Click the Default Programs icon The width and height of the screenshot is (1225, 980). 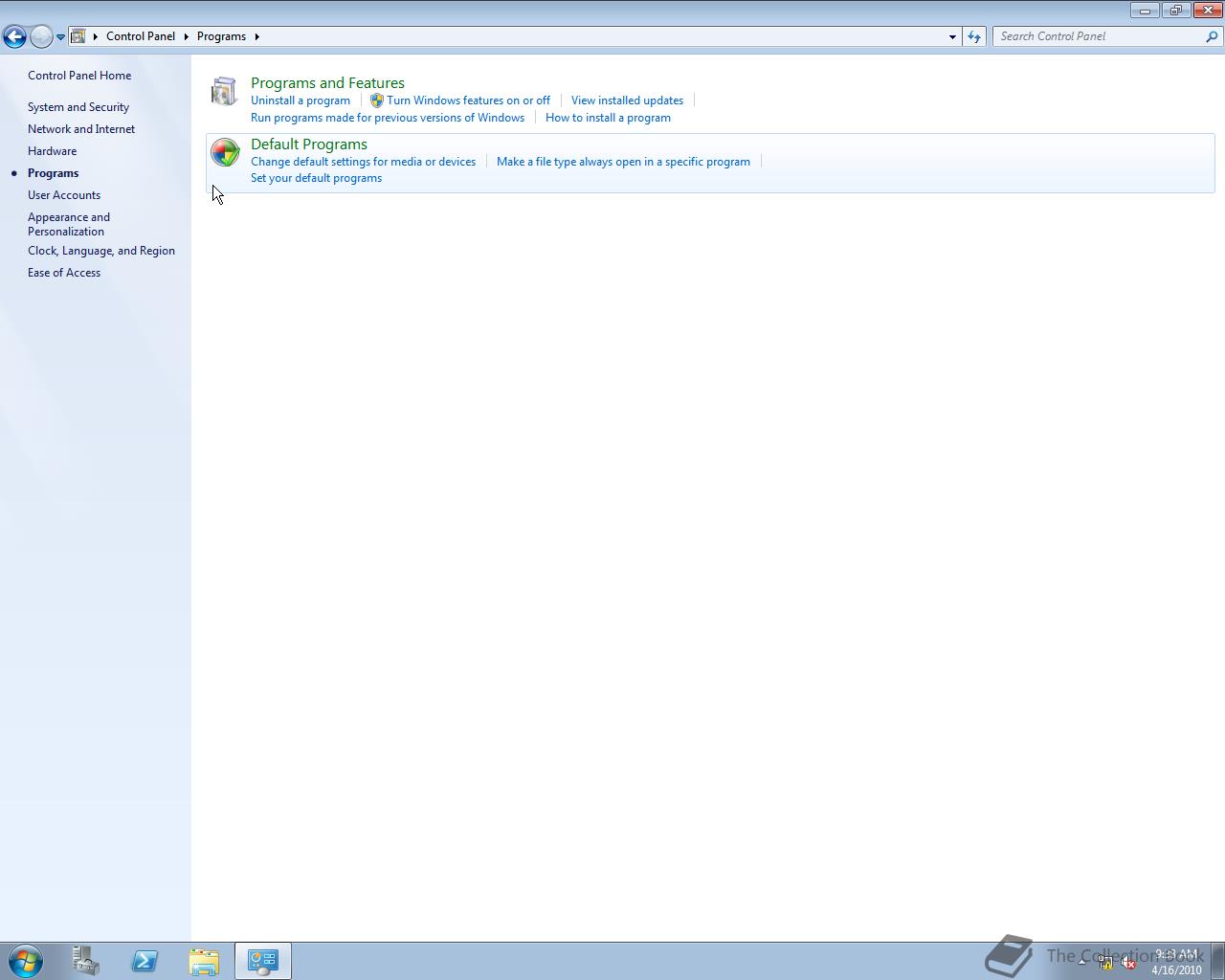[225, 152]
